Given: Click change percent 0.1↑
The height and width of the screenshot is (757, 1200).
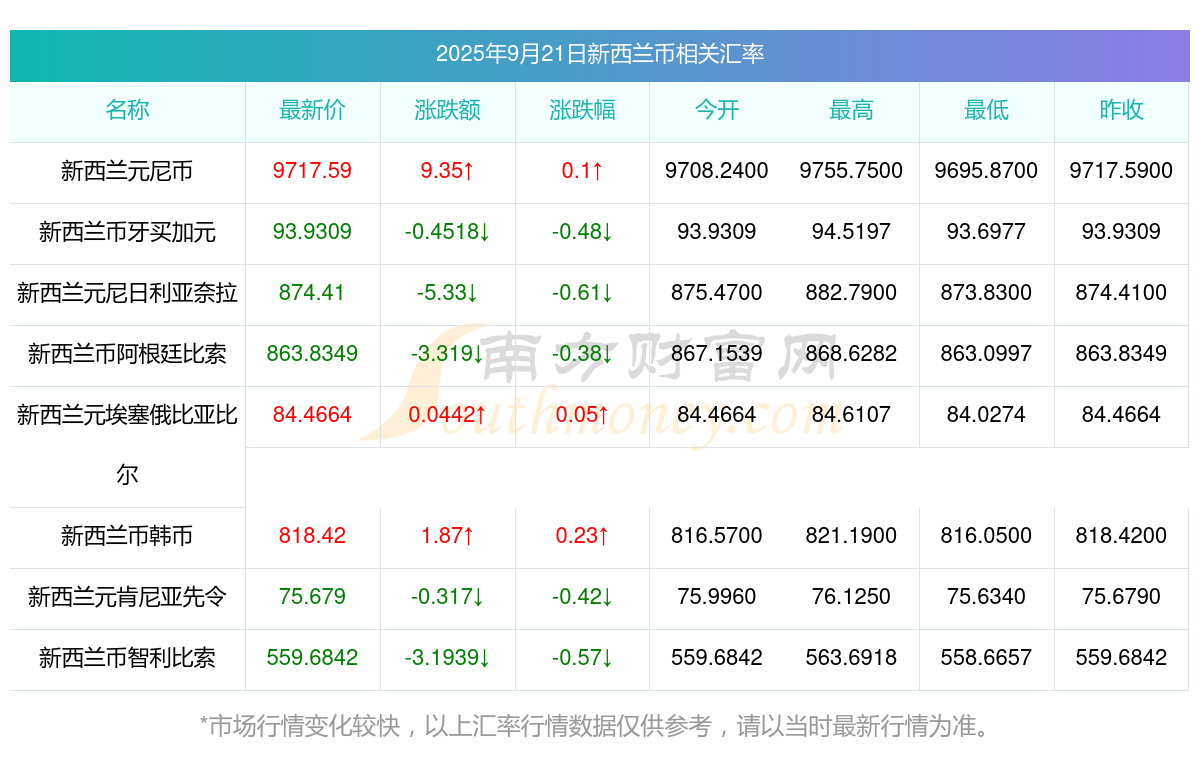Looking at the screenshot, I should (582, 171).
